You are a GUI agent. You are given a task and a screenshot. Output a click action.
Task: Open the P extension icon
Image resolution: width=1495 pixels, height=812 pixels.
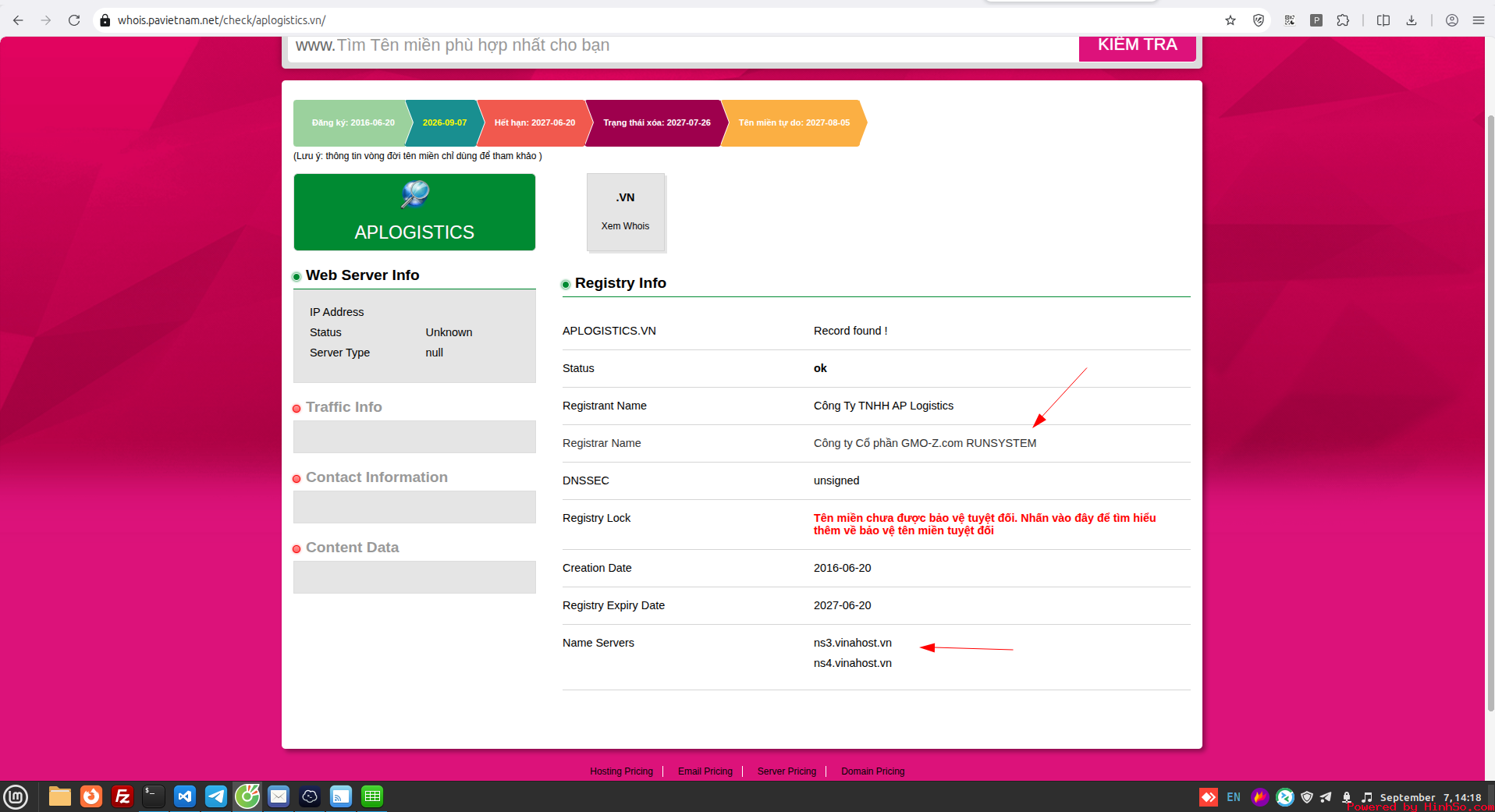1316,20
